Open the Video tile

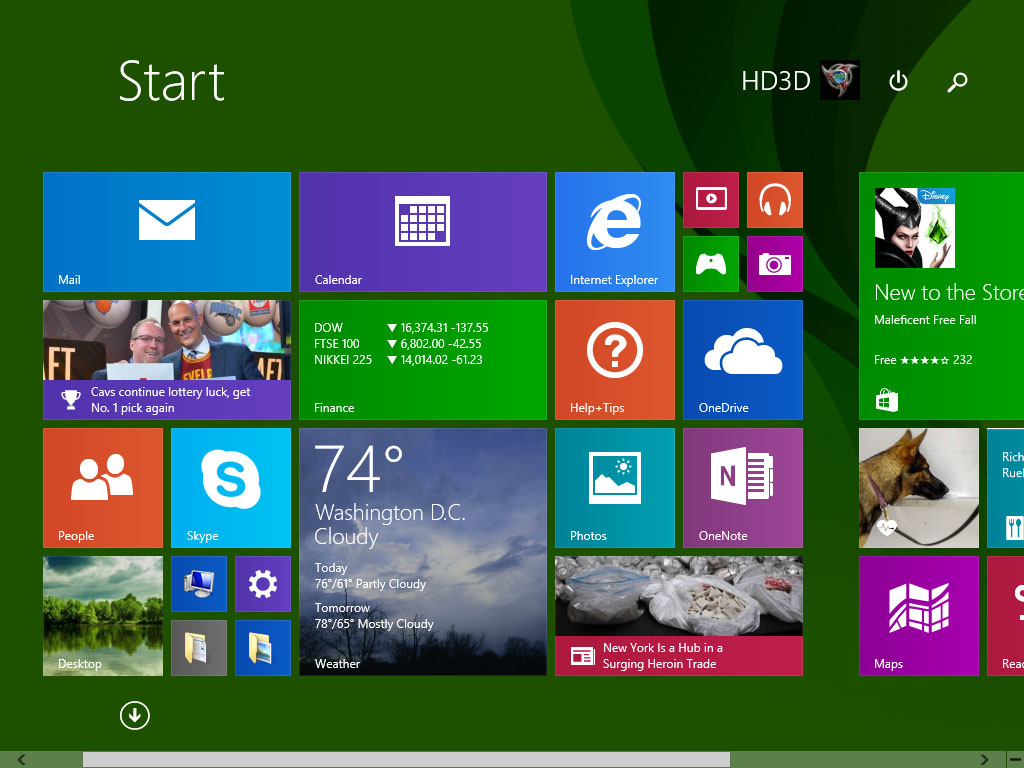711,200
